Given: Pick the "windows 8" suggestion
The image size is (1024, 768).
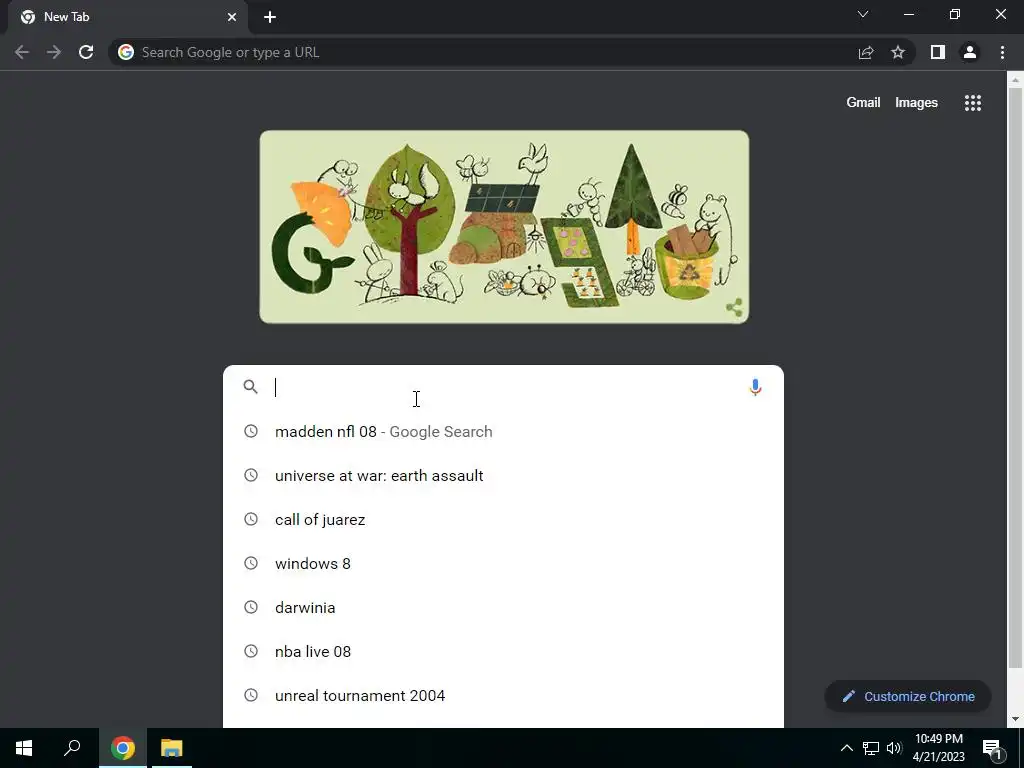Looking at the screenshot, I should [x=503, y=563].
